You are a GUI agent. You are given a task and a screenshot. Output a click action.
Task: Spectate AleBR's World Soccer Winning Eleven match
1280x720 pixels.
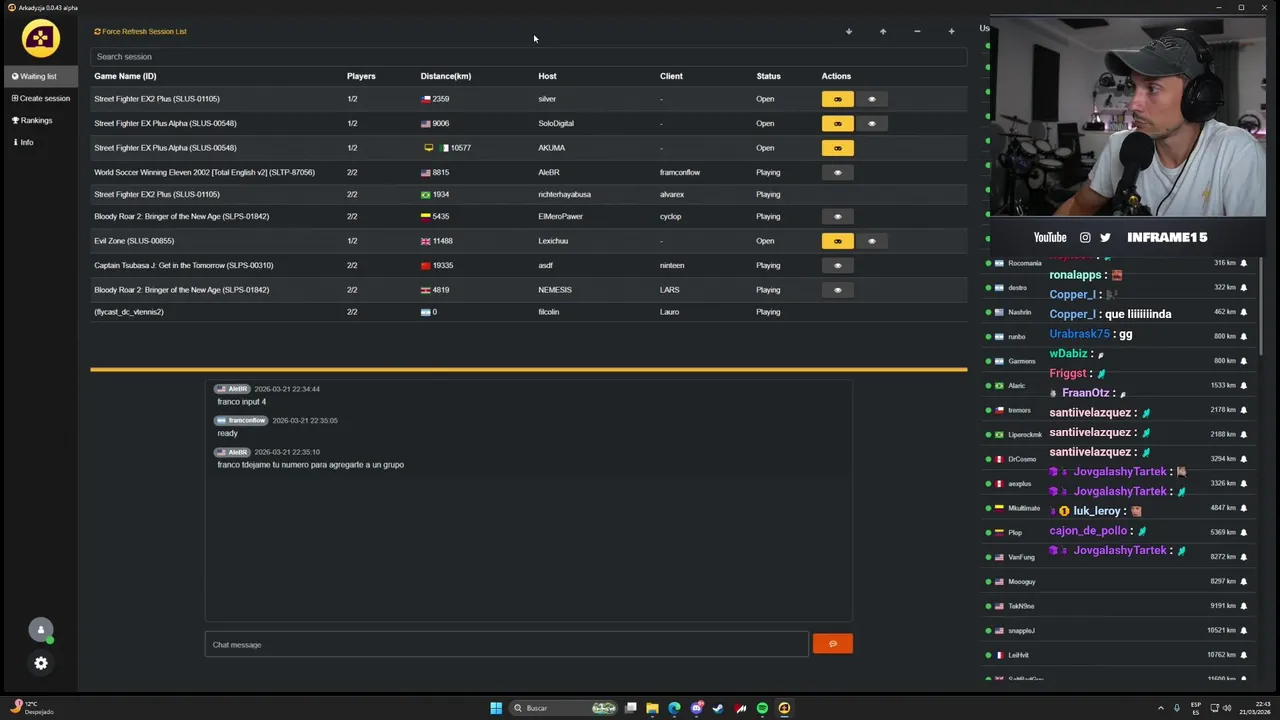[x=838, y=172]
